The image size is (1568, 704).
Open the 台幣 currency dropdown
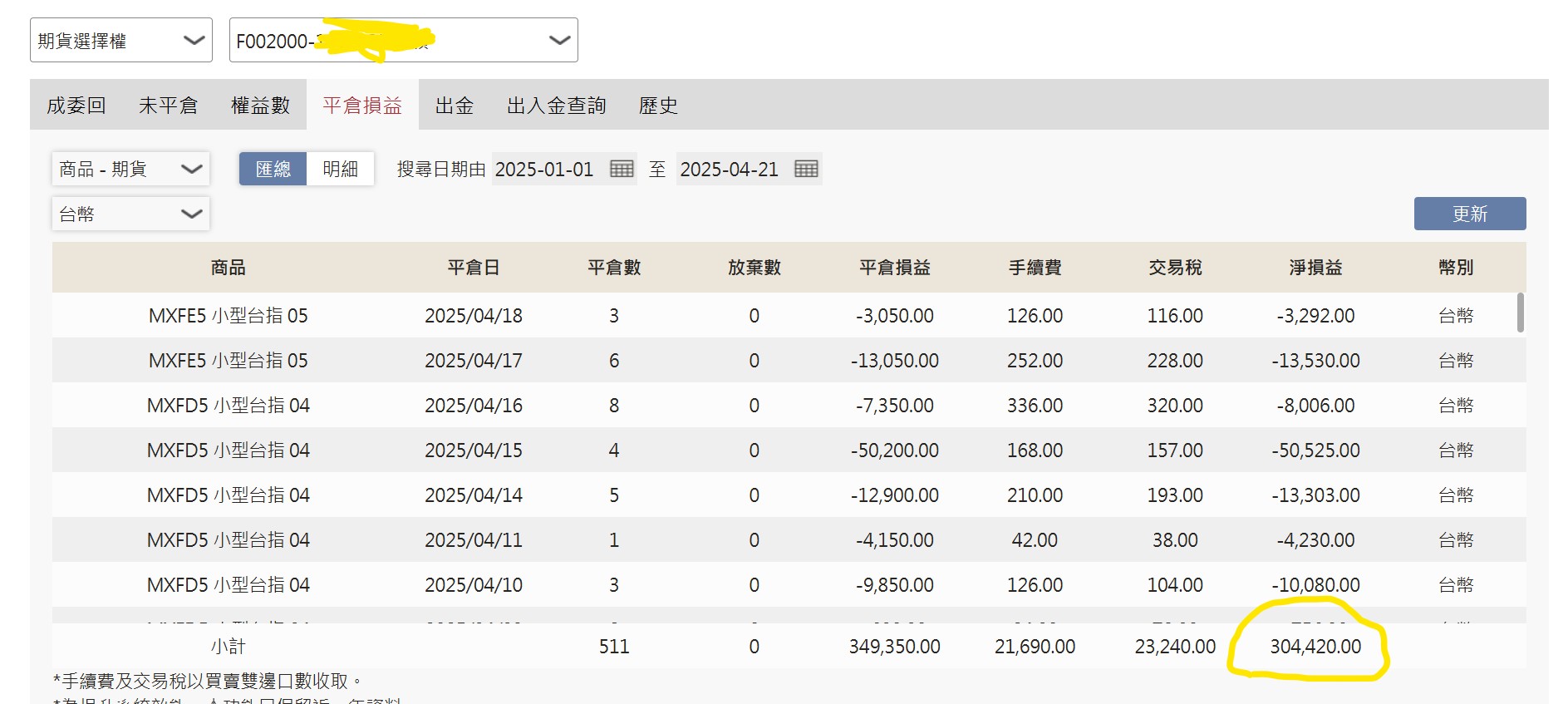[x=130, y=214]
